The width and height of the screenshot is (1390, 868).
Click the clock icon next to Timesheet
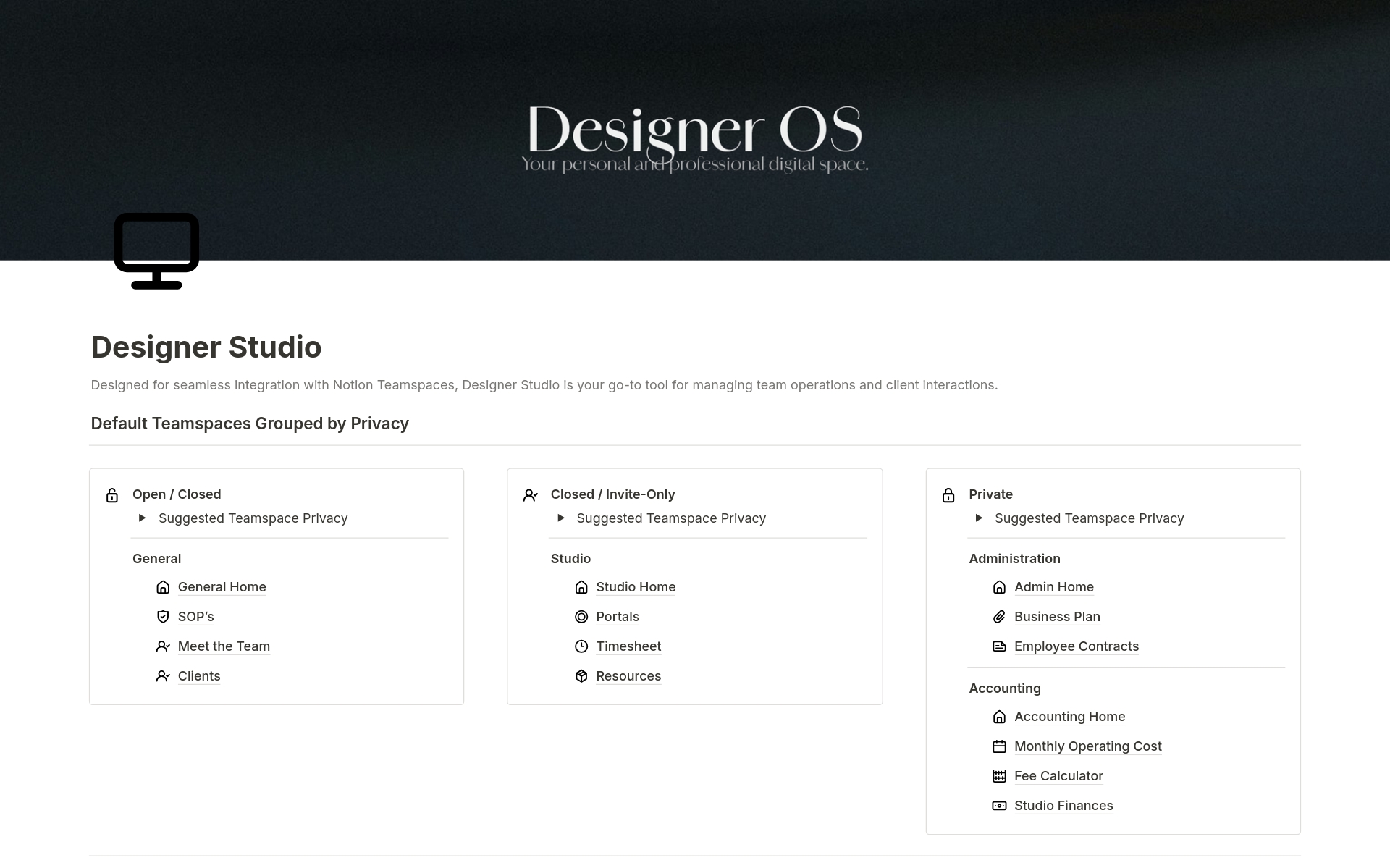point(581,646)
